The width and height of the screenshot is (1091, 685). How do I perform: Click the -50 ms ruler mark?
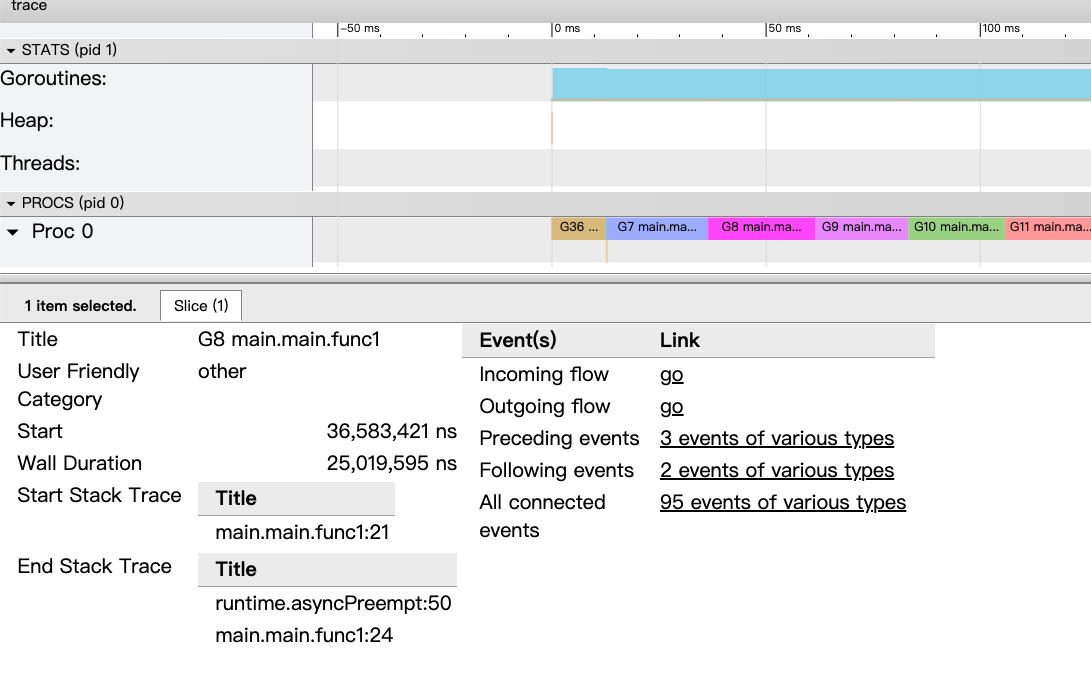(x=359, y=29)
